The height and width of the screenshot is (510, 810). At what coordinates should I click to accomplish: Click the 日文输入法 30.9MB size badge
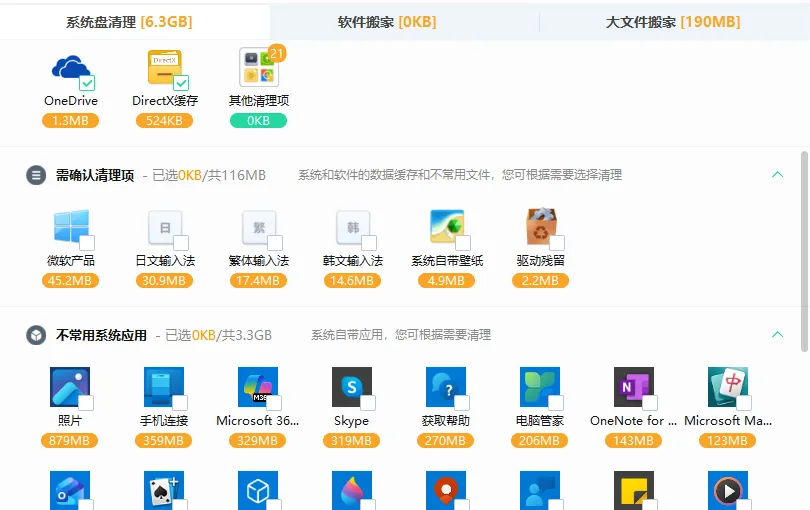click(x=164, y=281)
